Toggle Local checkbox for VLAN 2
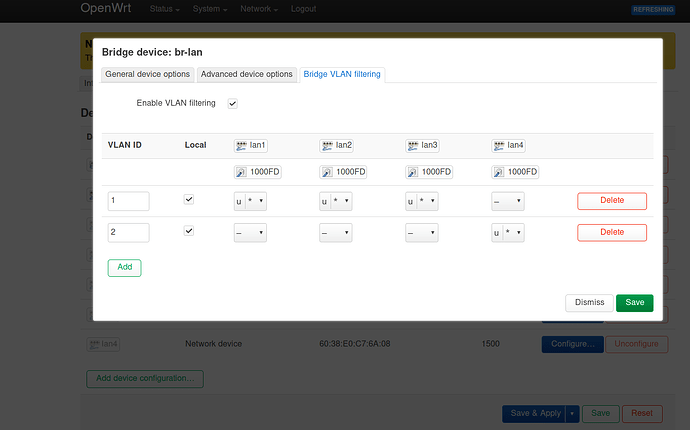Image resolution: width=690 pixels, height=430 pixels. 189,231
